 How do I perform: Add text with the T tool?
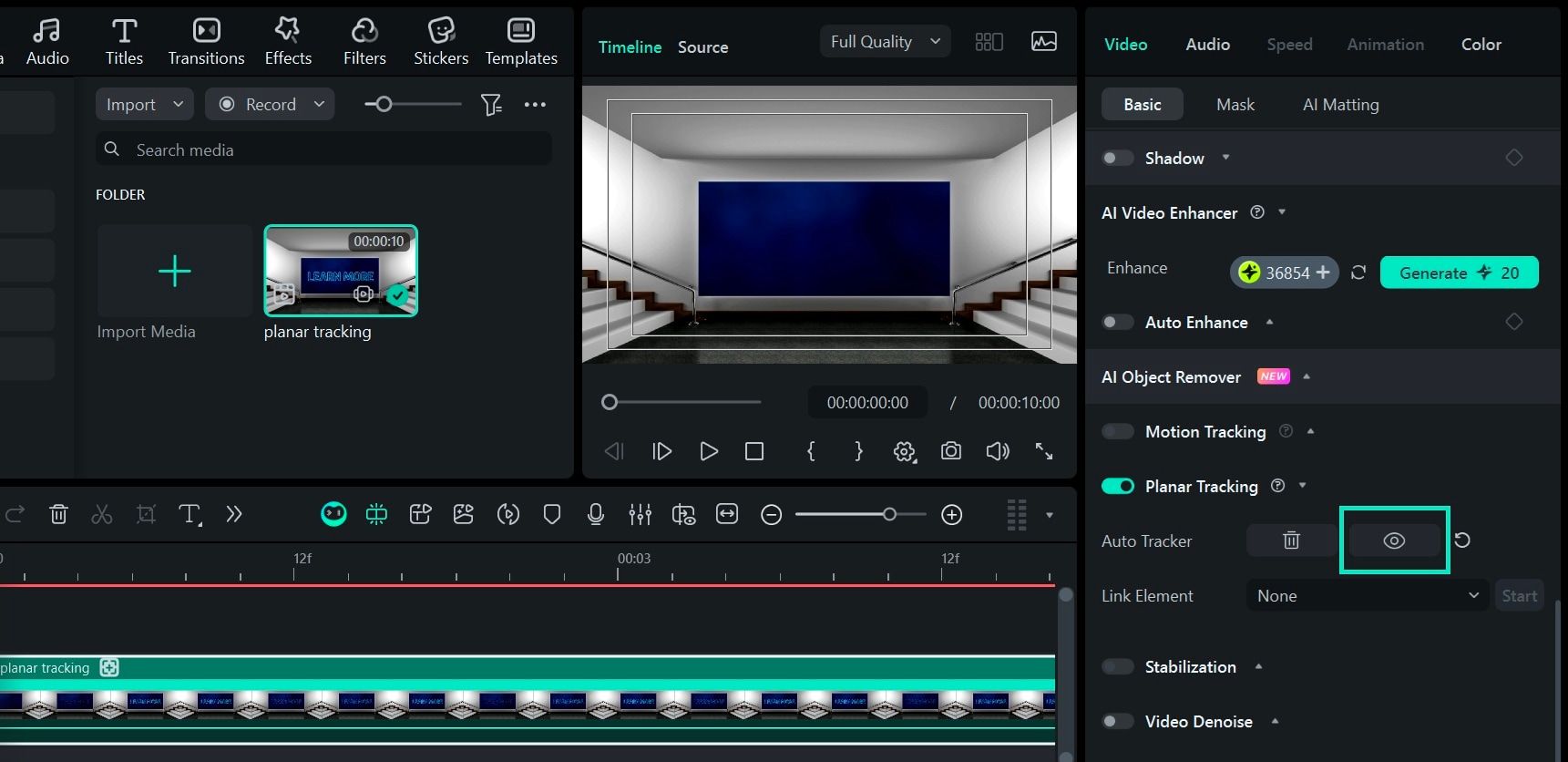click(190, 514)
